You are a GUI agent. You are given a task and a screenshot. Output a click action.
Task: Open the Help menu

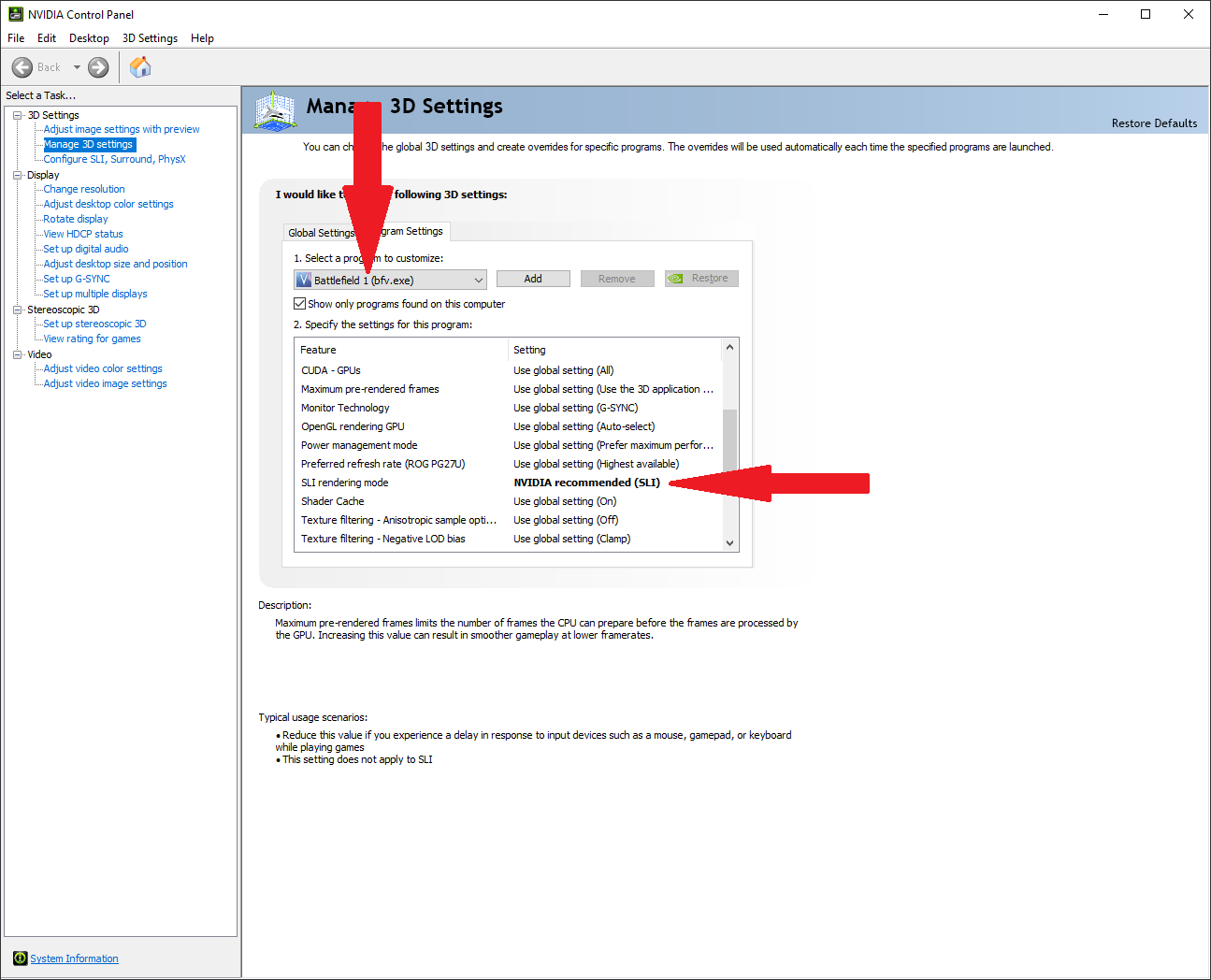(x=202, y=38)
